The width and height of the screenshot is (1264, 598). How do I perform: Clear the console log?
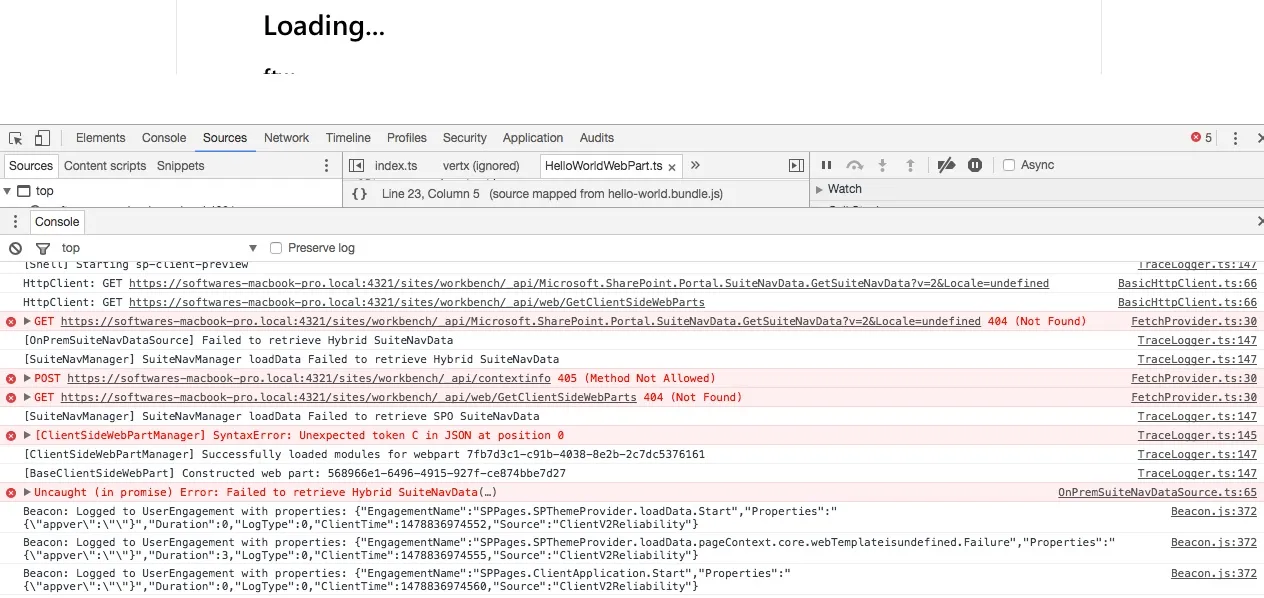pos(15,248)
